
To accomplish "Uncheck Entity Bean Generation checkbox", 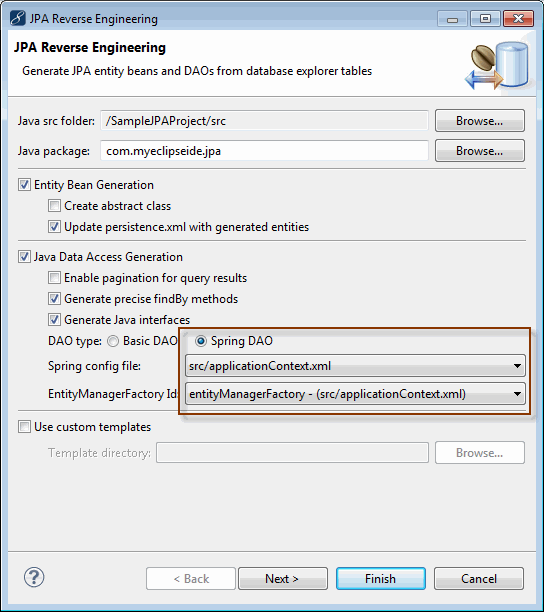I will pyautogui.click(x=24, y=185).
